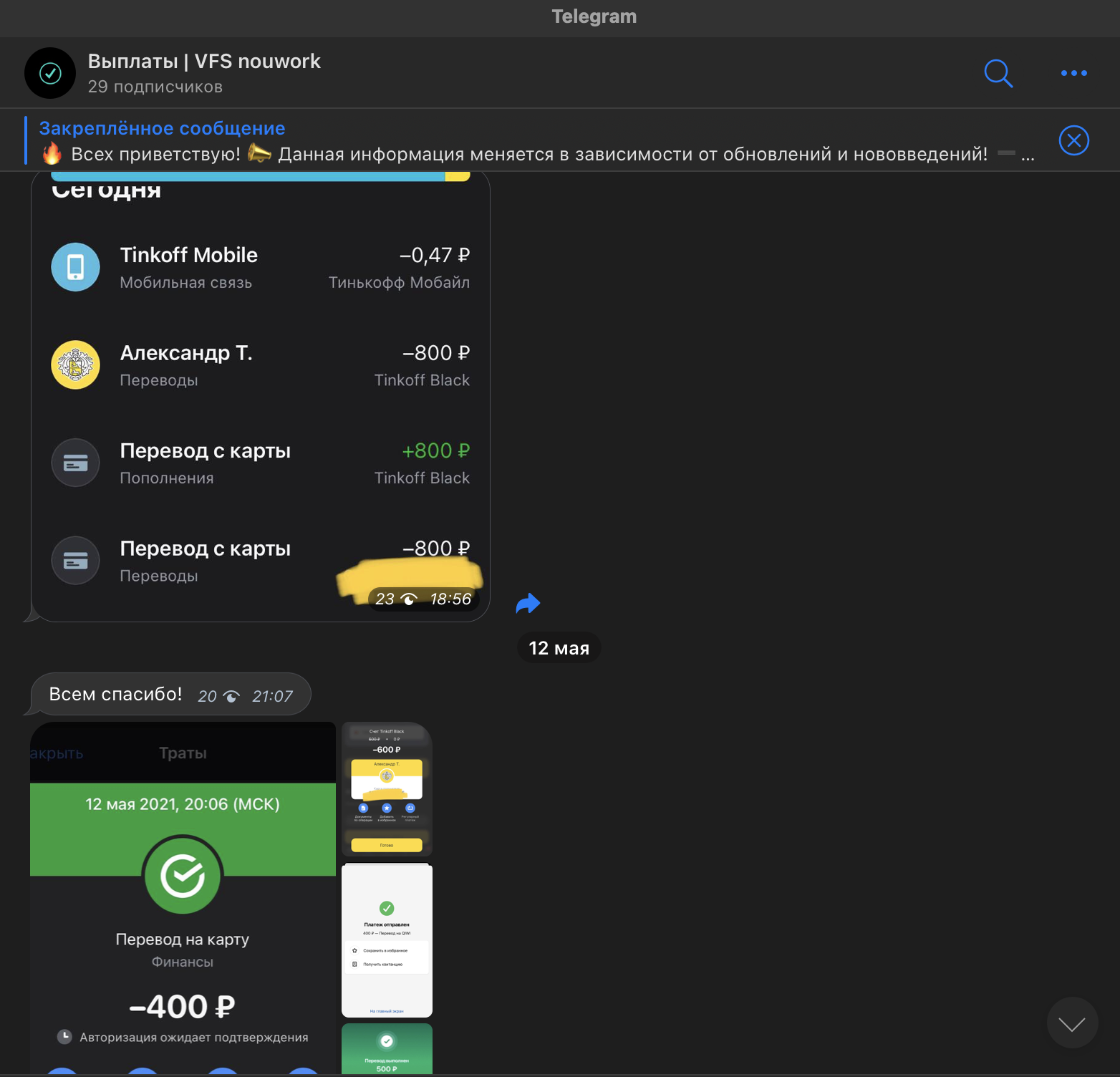Image resolution: width=1120 pixels, height=1077 pixels.
Task: Open the small −600 ₽ Tinkoff Black thumbnail
Action: point(387,789)
